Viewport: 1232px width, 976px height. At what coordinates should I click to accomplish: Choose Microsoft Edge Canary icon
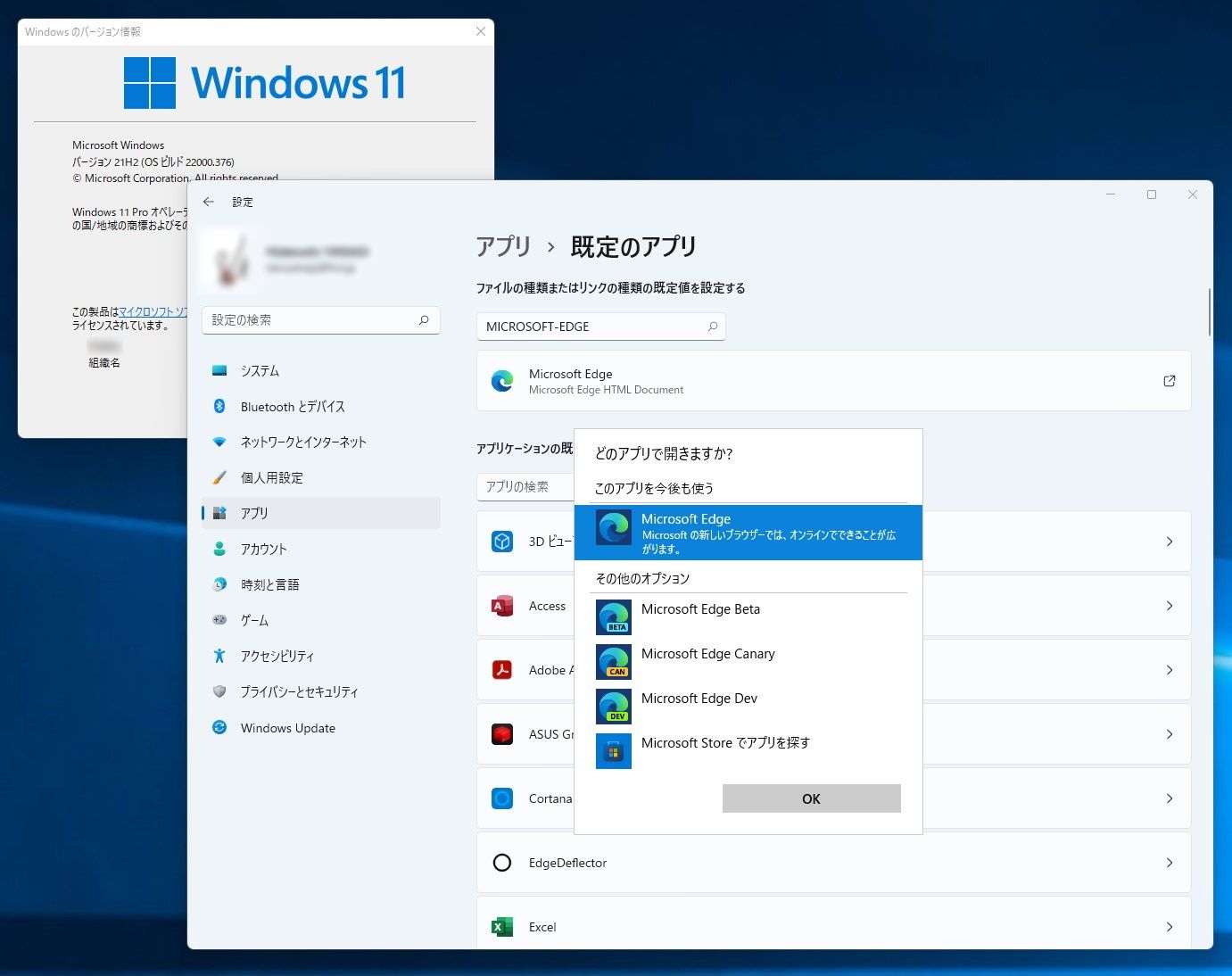[x=614, y=662]
